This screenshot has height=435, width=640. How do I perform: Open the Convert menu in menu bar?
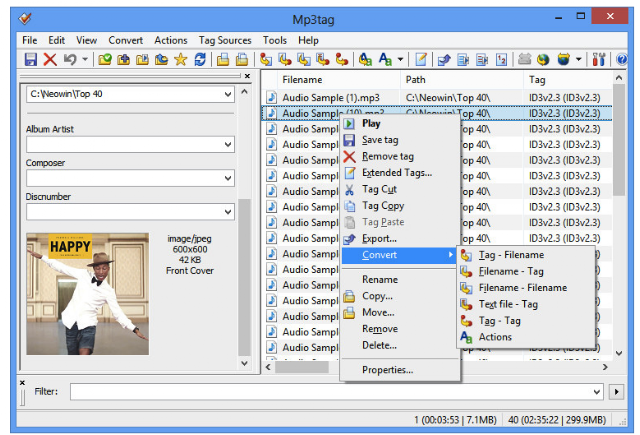pyautogui.click(x=126, y=40)
